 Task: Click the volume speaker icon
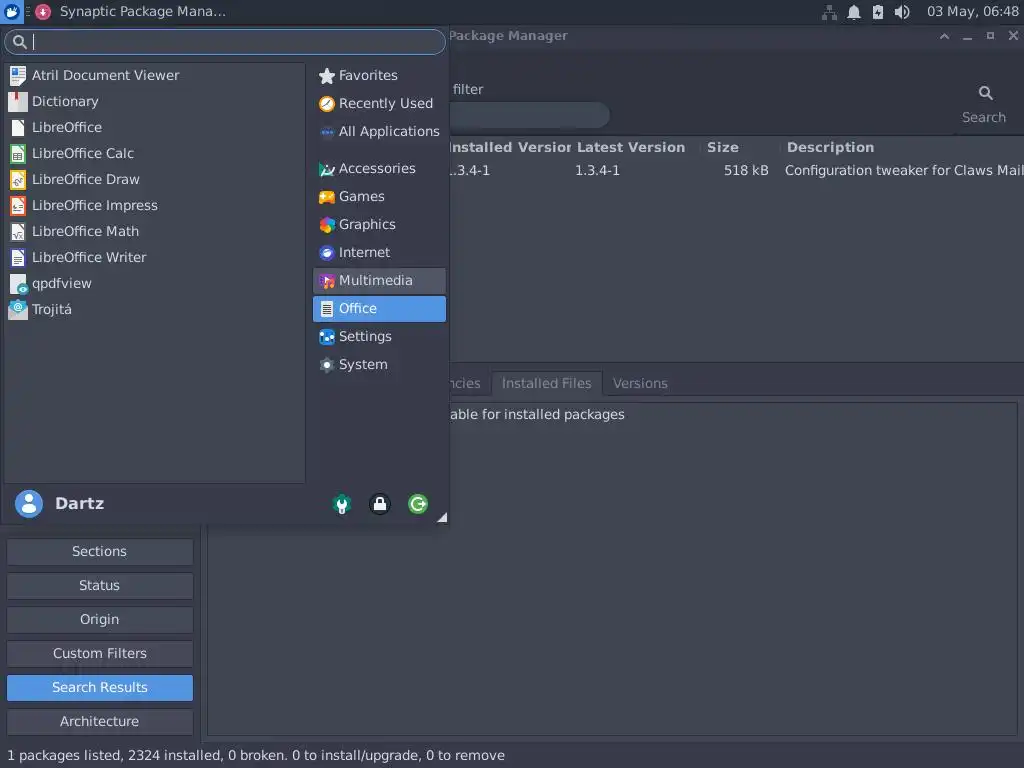tap(902, 12)
